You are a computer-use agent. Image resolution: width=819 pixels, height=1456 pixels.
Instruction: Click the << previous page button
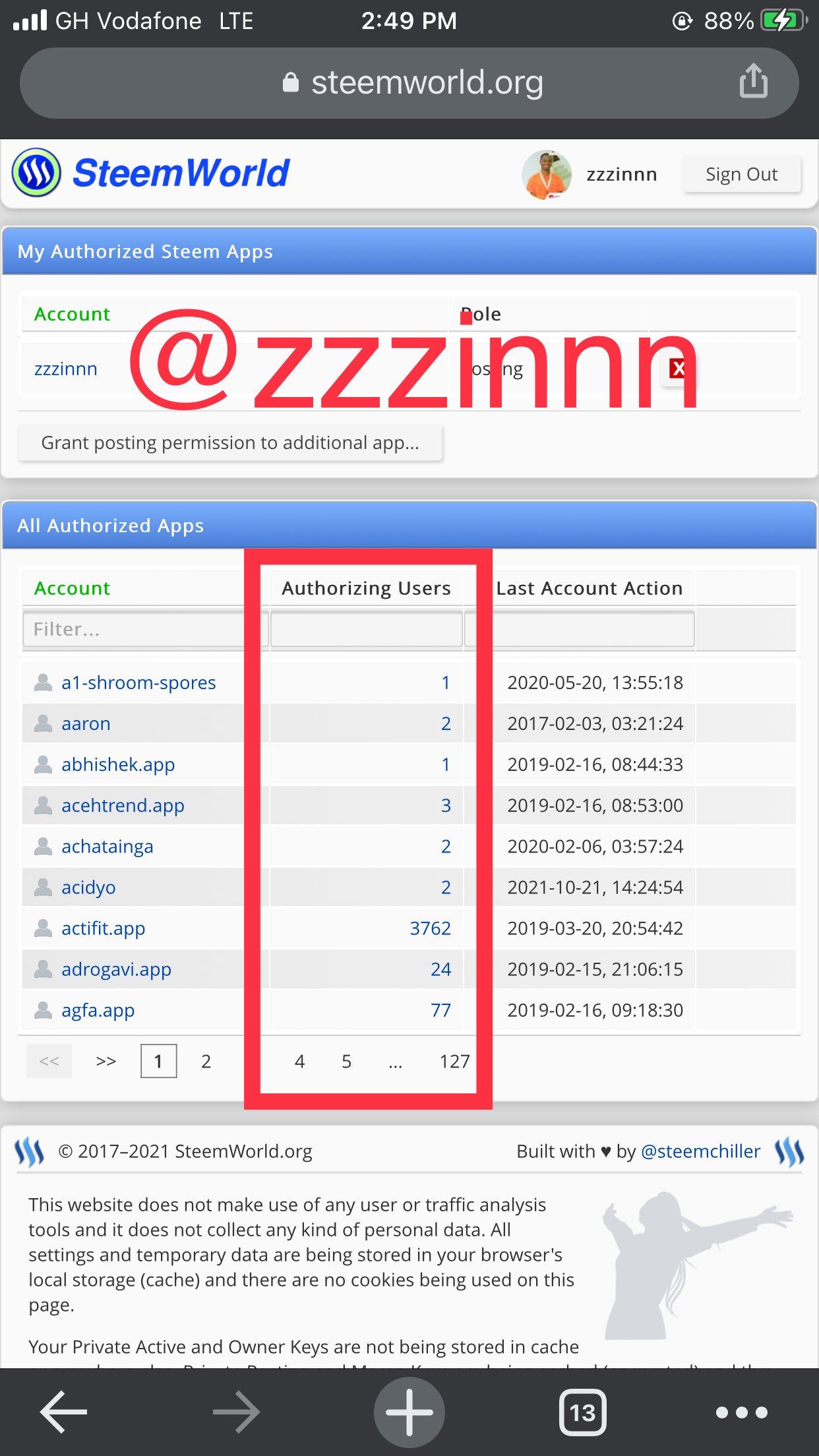pos(49,1061)
